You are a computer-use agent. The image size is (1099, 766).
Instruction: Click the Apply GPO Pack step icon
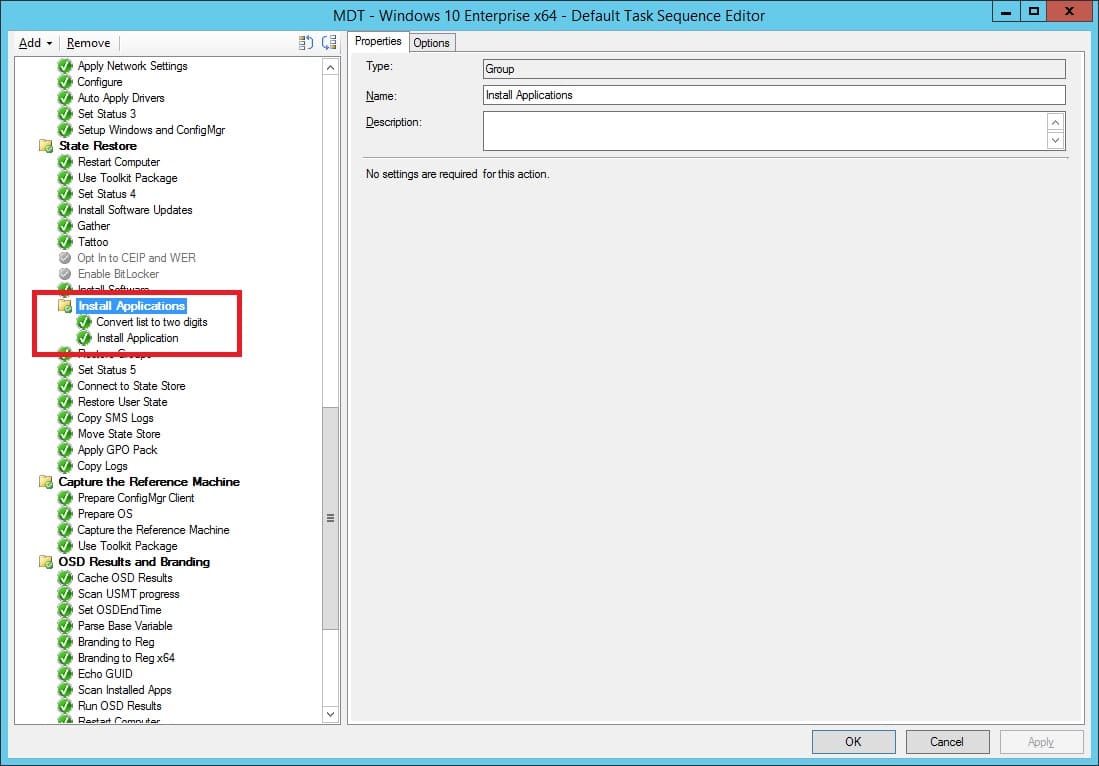(x=67, y=450)
